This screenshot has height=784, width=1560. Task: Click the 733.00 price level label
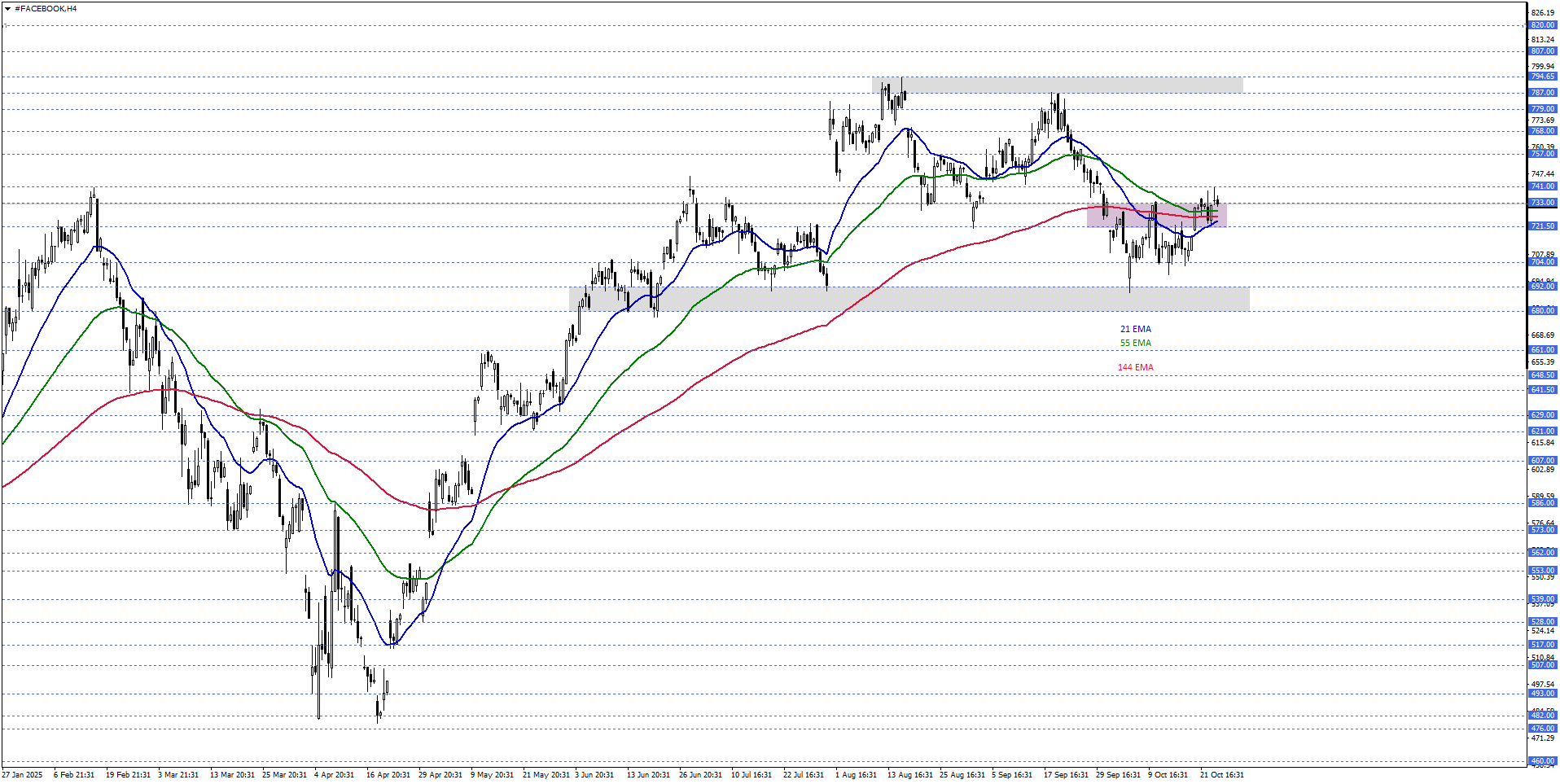1542,203
